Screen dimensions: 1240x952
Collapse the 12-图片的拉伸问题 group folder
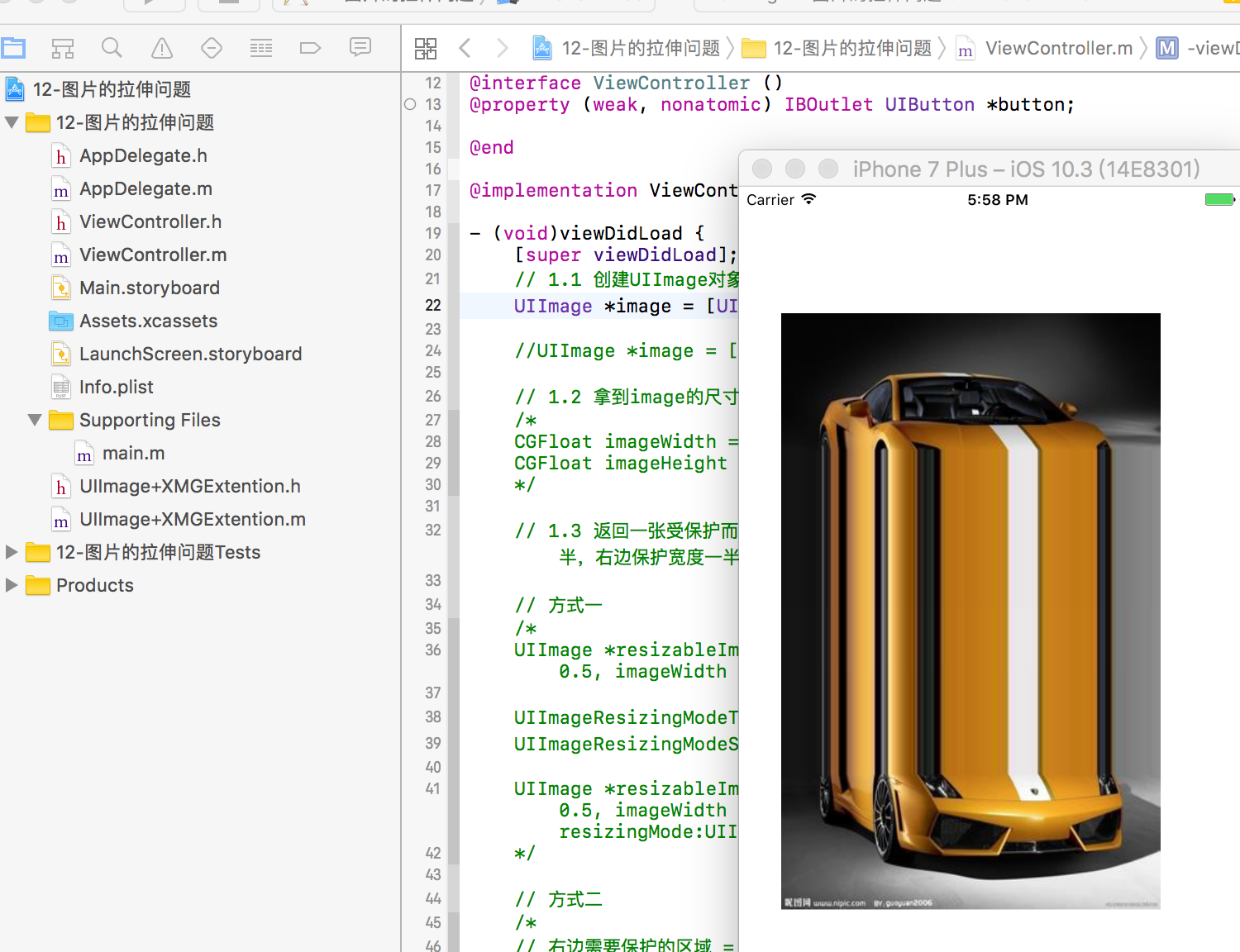(12, 122)
